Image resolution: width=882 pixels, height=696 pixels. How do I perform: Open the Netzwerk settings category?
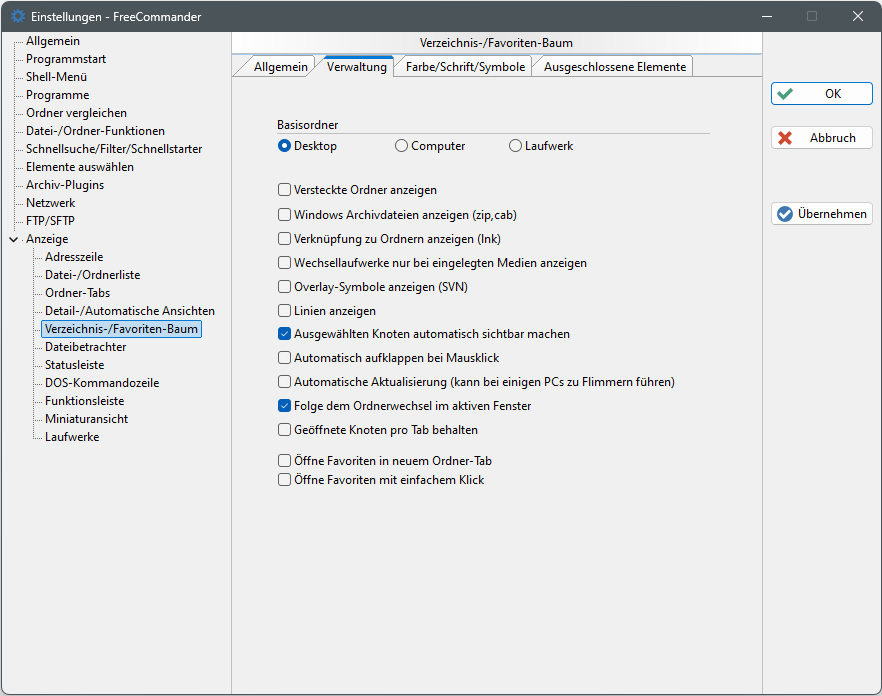(51, 203)
